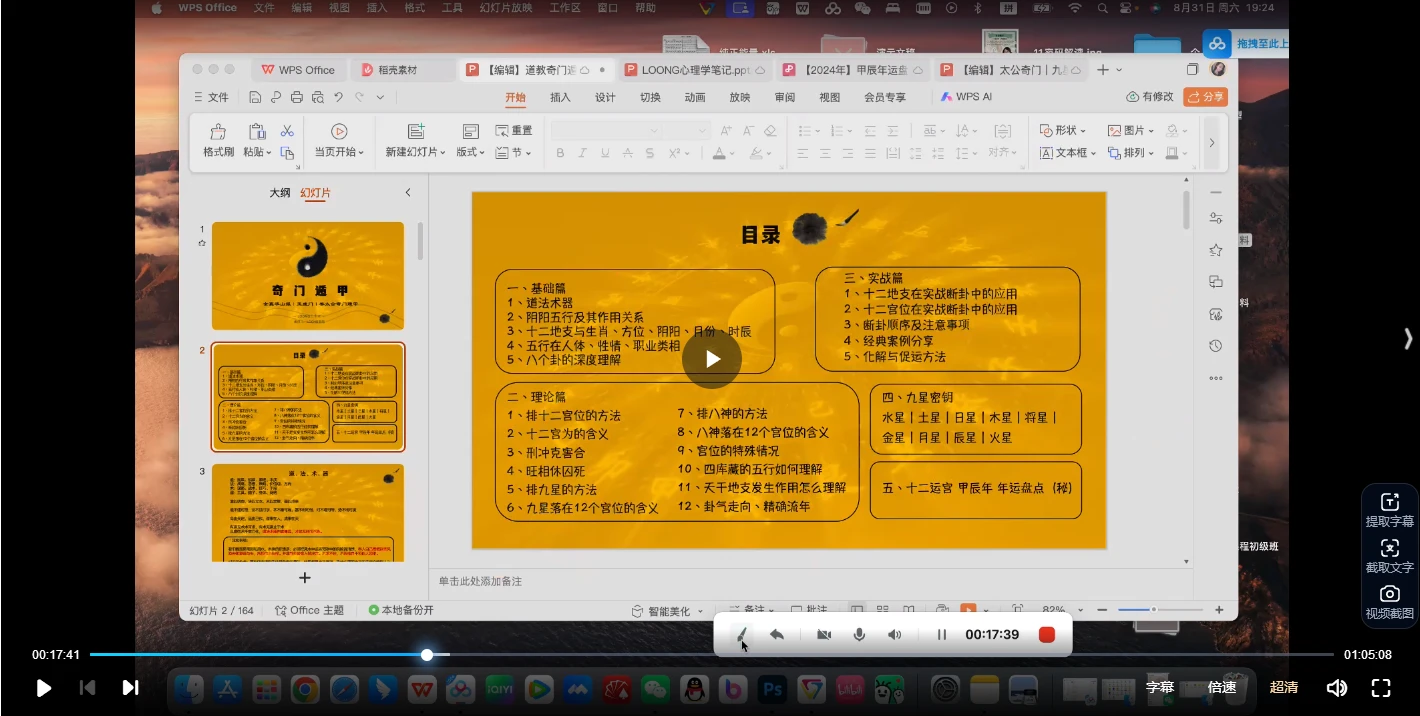Open 版式 layout dropdown
The image size is (1420, 716).
(470, 152)
